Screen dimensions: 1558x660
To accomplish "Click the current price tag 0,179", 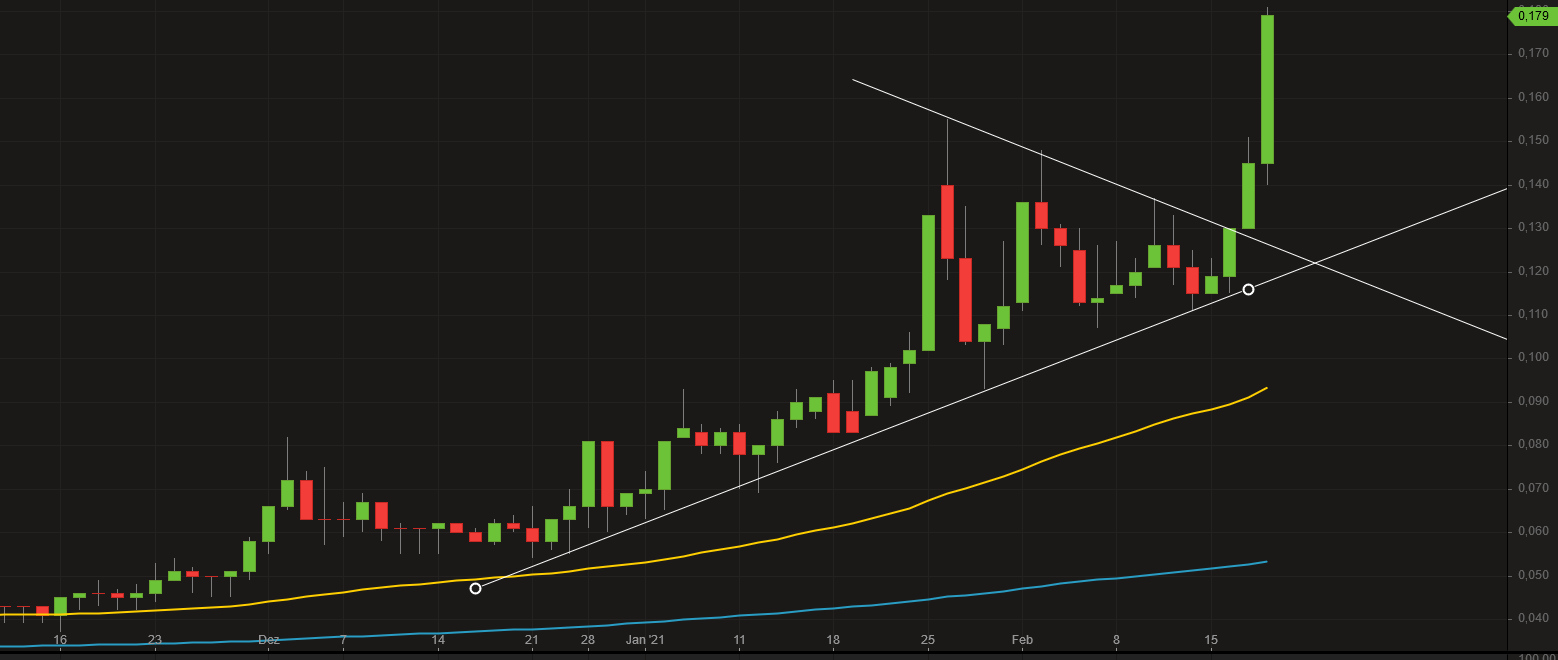I will pos(1531,15).
